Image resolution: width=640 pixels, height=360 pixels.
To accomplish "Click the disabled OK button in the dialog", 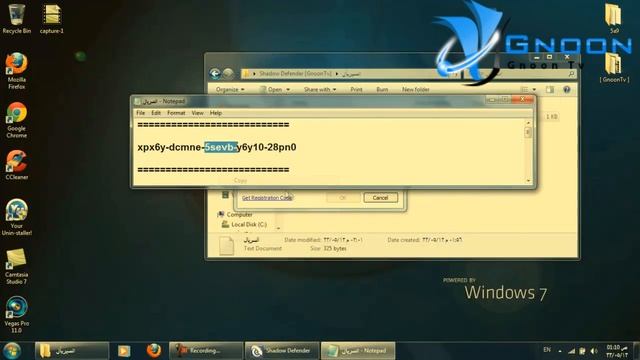I will [343, 198].
